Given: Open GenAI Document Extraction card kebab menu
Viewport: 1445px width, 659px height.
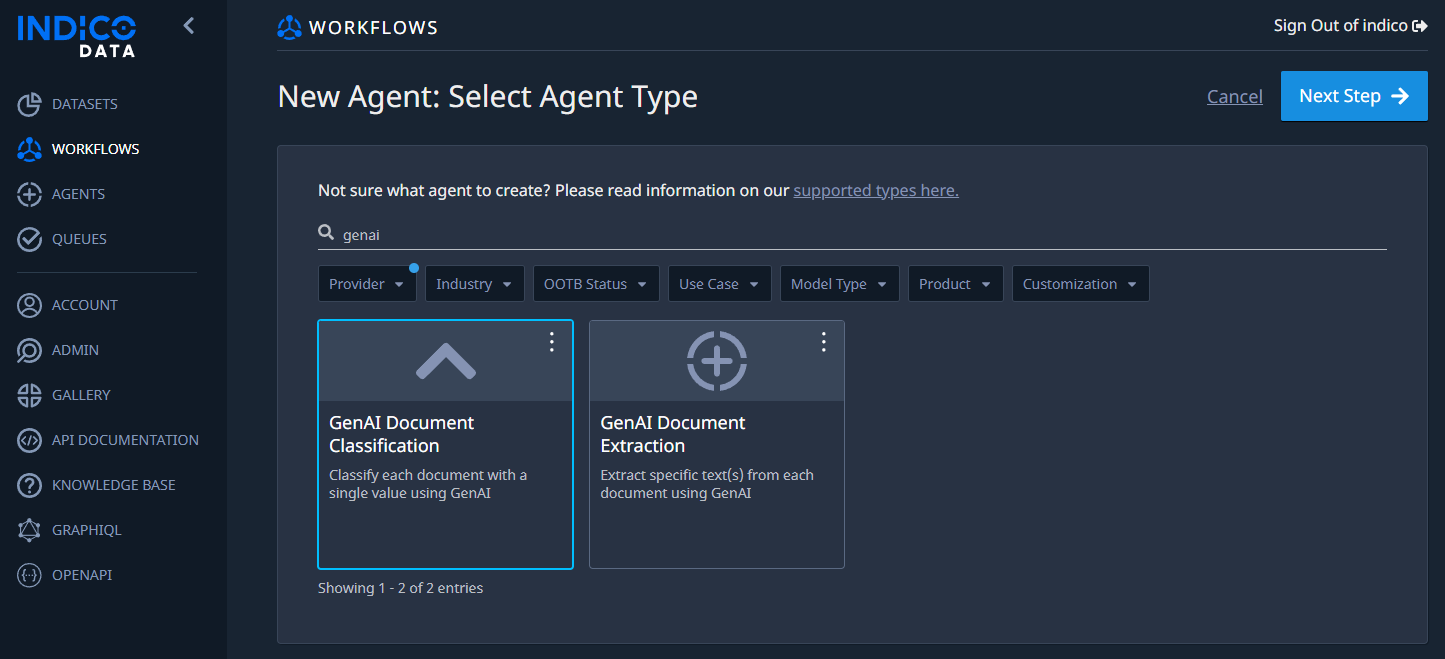Looking at the screenshot, I should point(824,342).
